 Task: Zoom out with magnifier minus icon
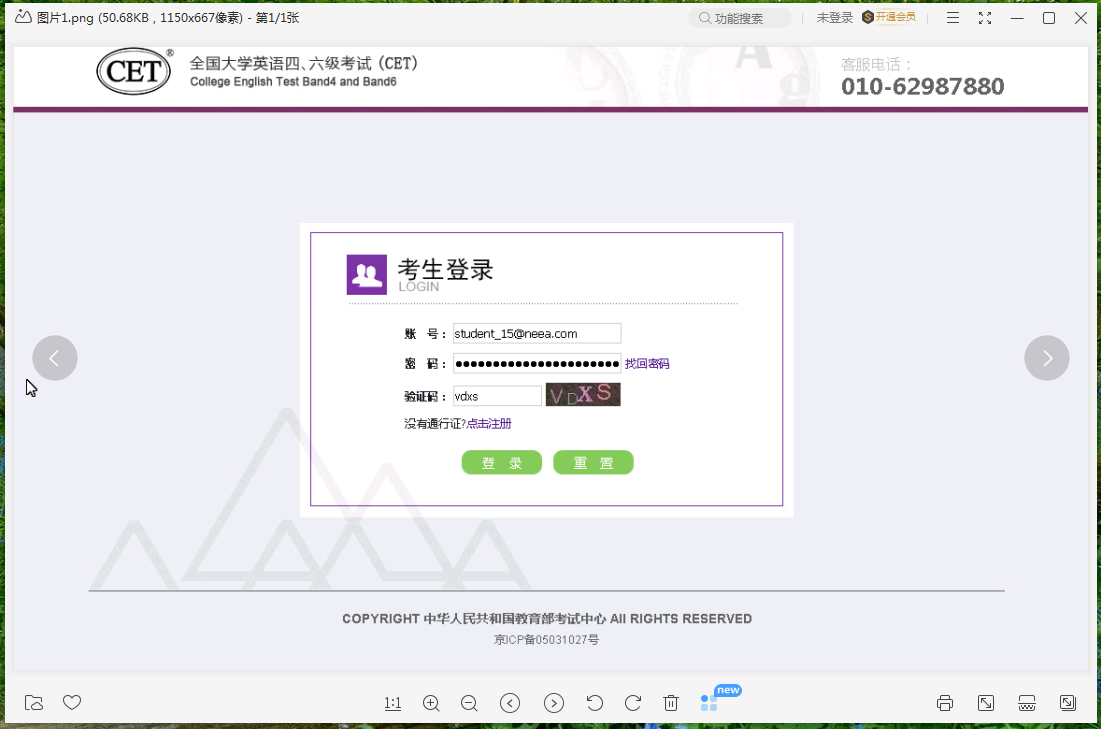[x=469, y=703]
